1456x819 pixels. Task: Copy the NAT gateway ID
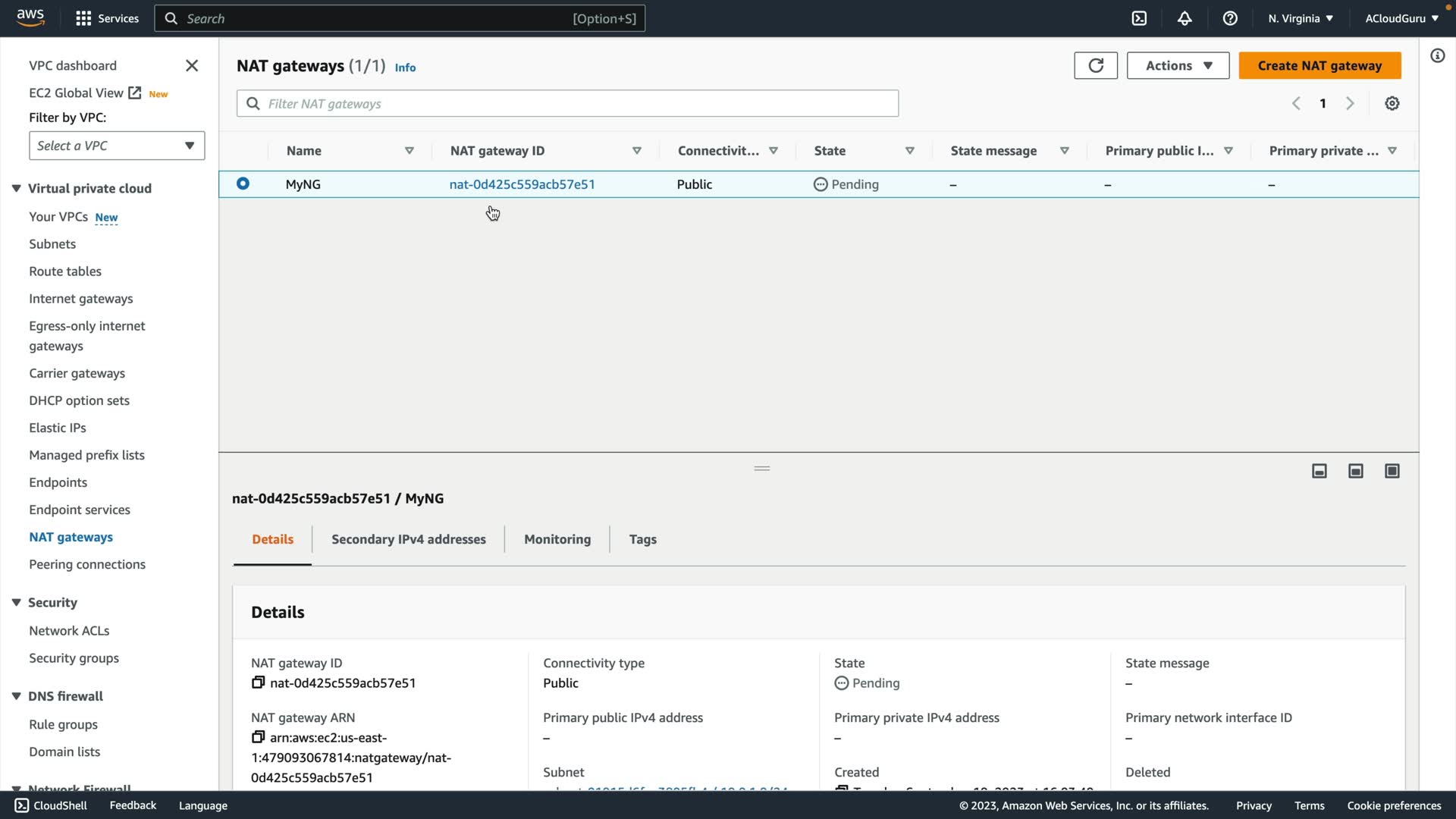[x=258, y=682]
